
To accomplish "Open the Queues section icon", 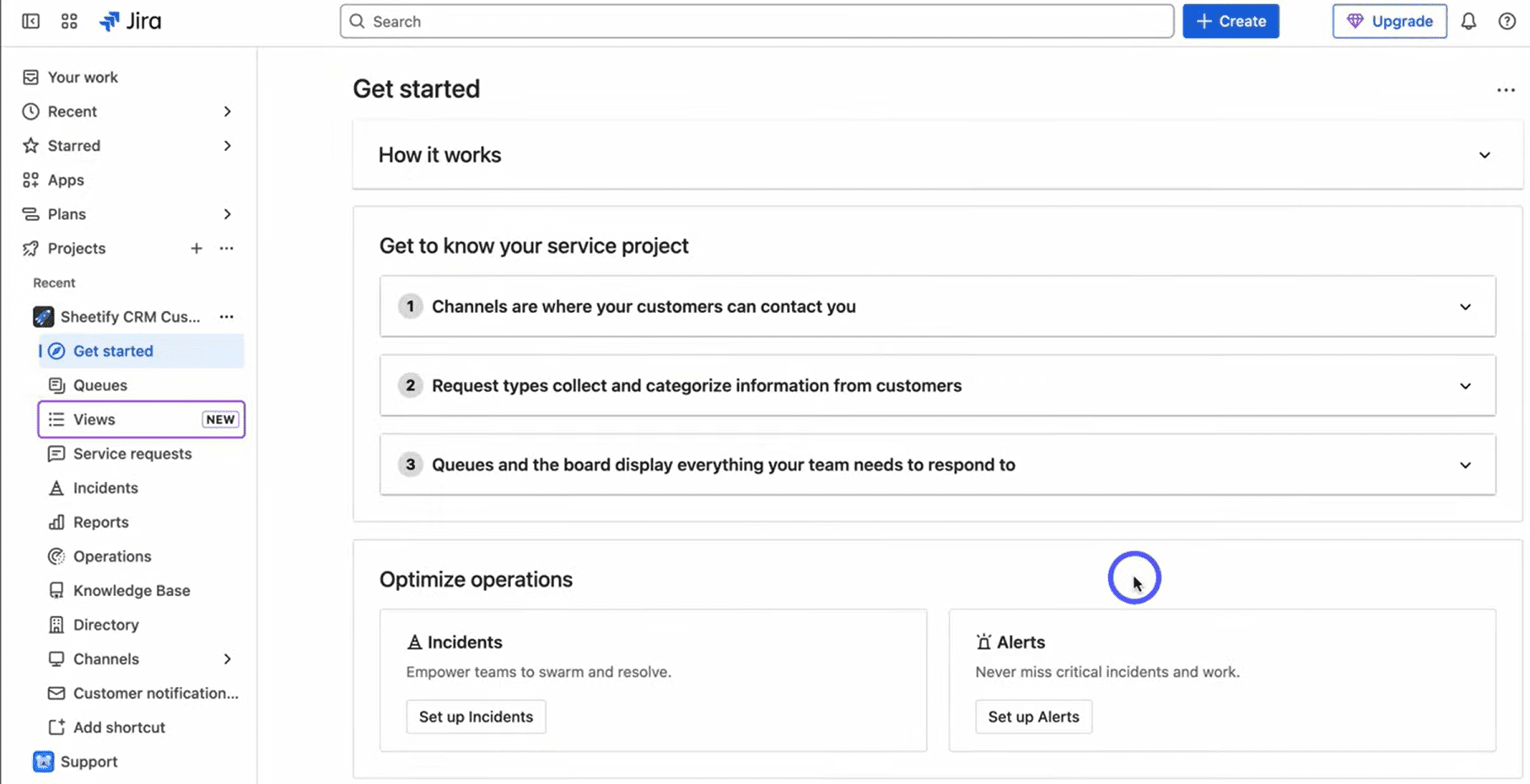I will (x=56, y=385).
